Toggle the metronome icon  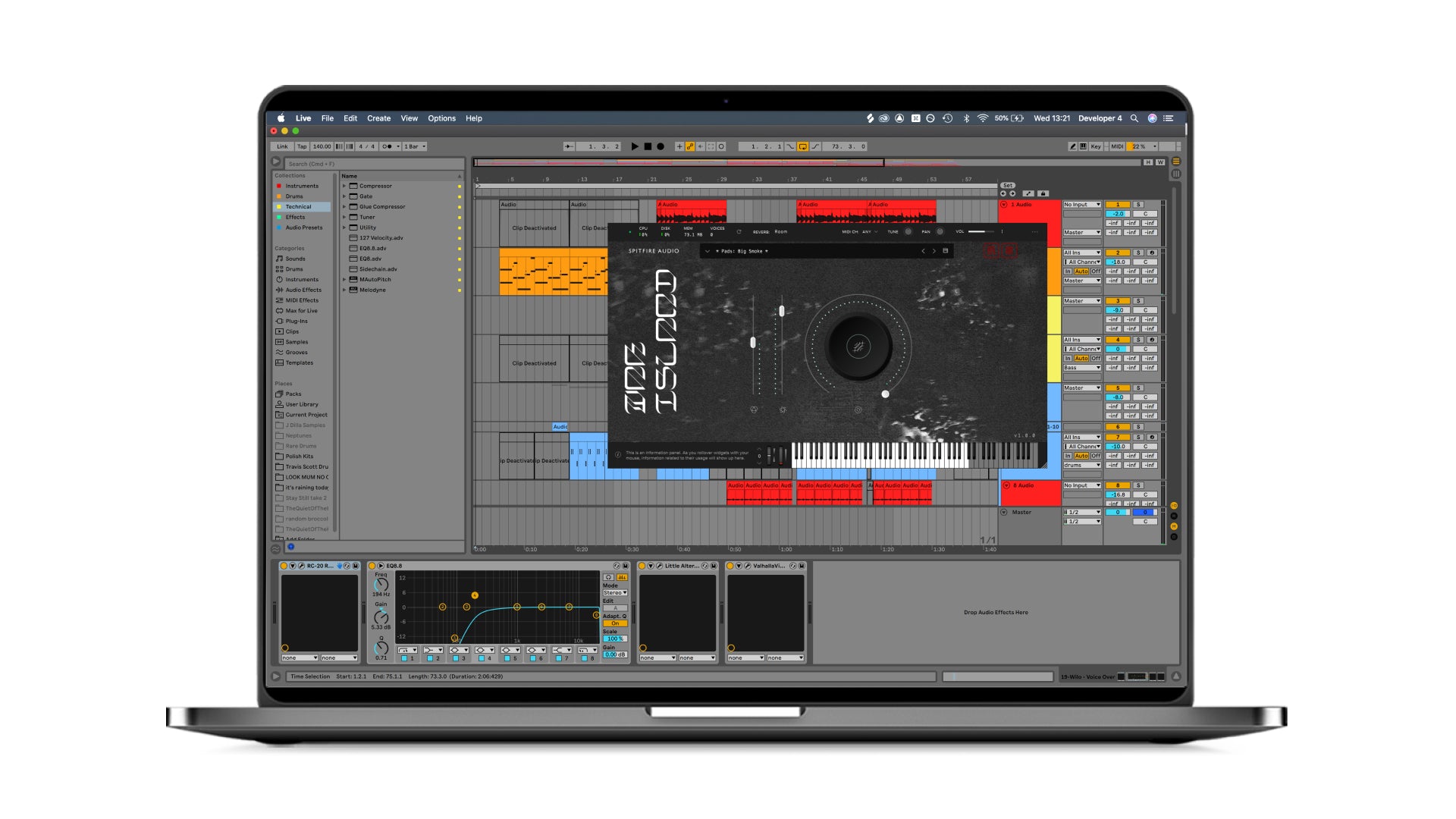click(x=387, y=146)
